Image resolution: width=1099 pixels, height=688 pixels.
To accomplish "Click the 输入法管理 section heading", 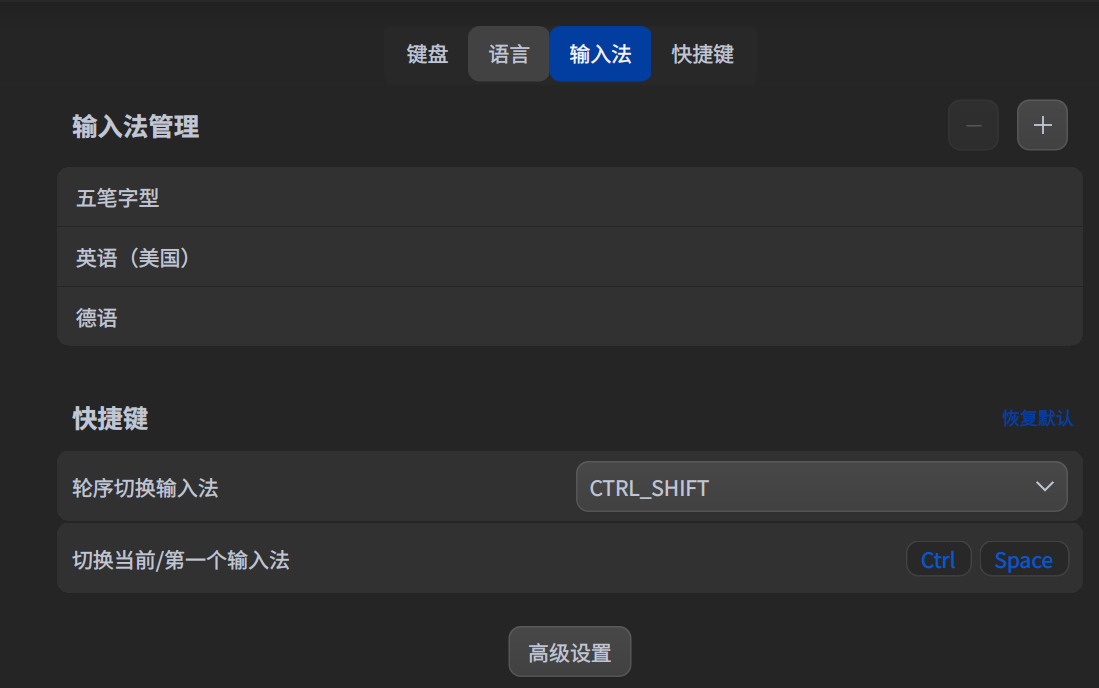I will tap(135, 127).
